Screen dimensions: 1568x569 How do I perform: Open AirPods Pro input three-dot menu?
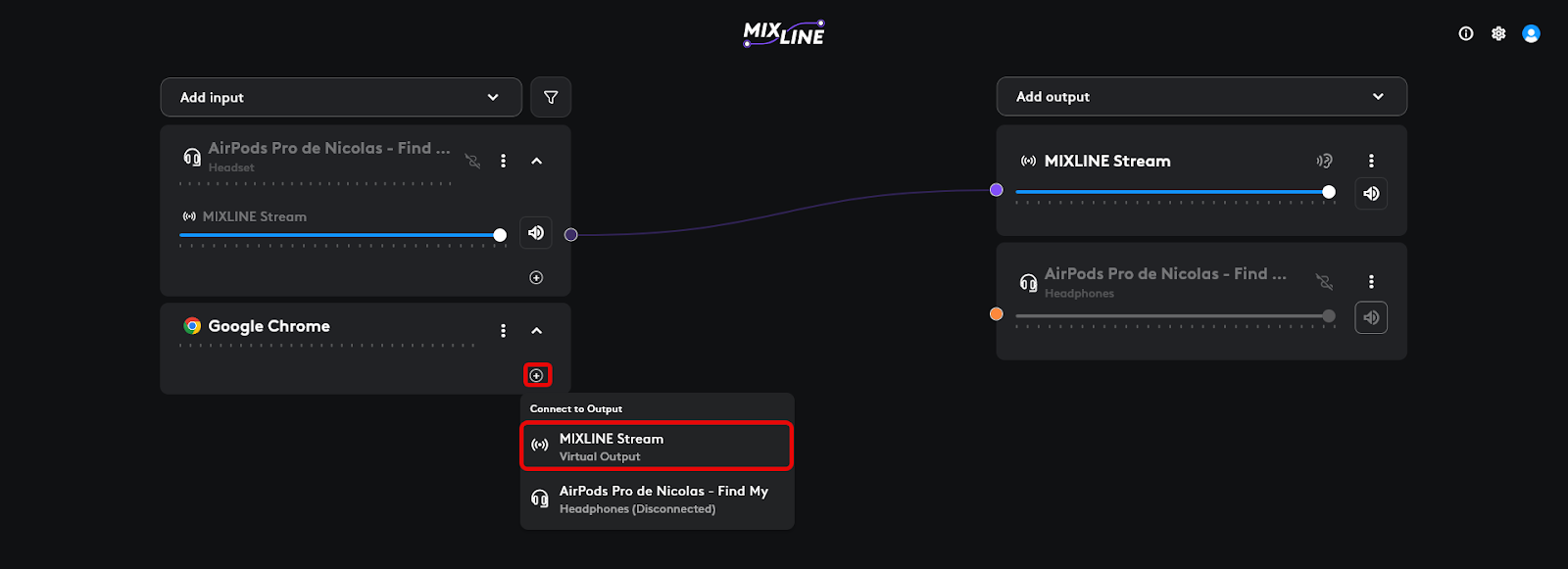(x=504, y=161)
